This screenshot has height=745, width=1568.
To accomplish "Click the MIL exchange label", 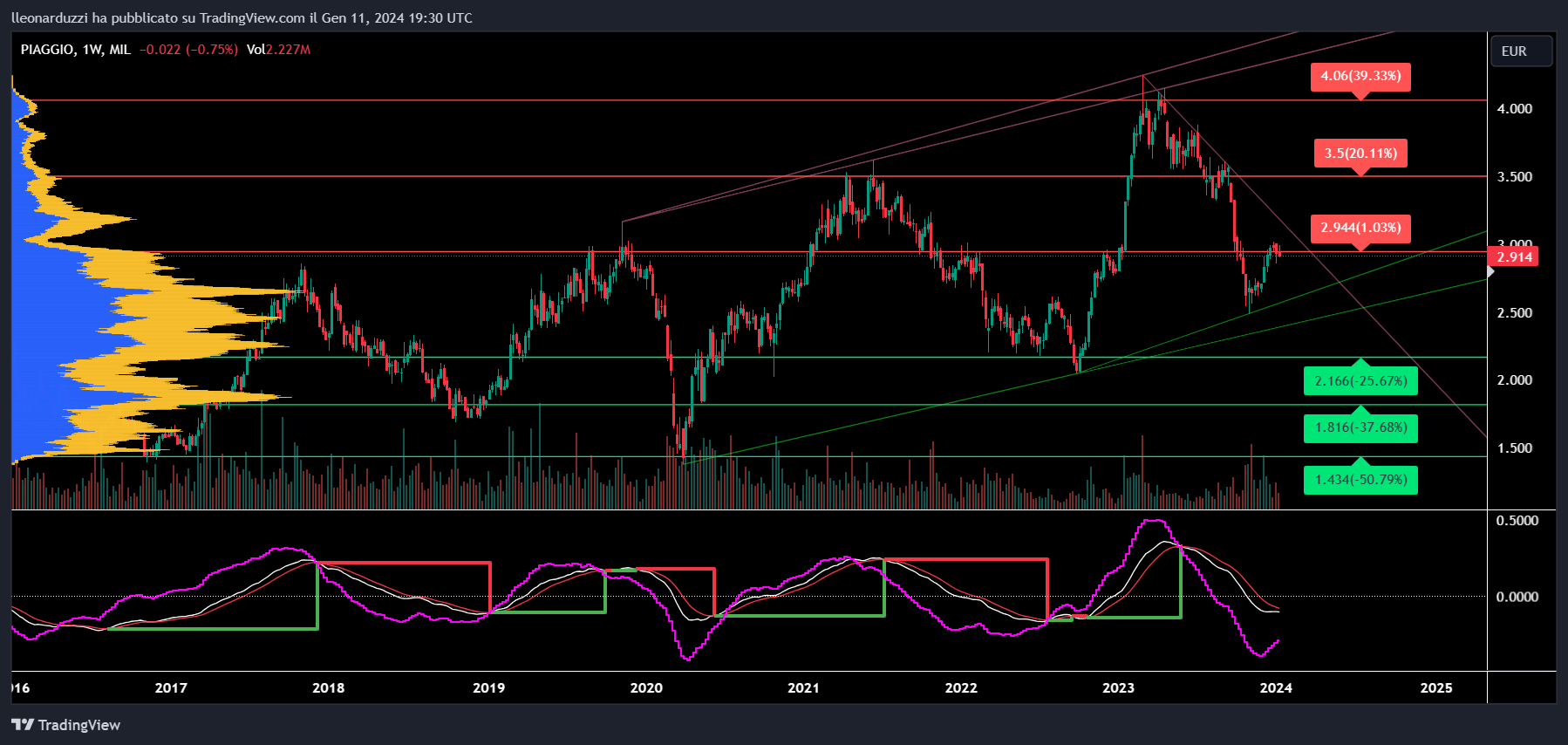I will coord(120,50).
